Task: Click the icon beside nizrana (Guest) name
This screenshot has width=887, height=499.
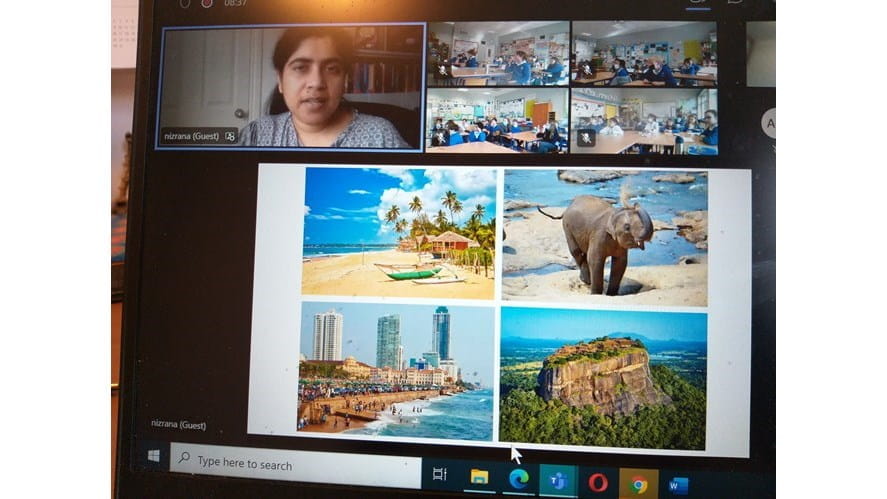Action: [x=230, y=136]
